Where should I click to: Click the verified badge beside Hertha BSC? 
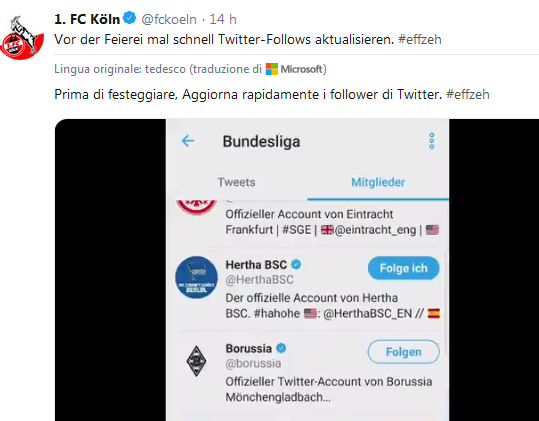point(296,265)
